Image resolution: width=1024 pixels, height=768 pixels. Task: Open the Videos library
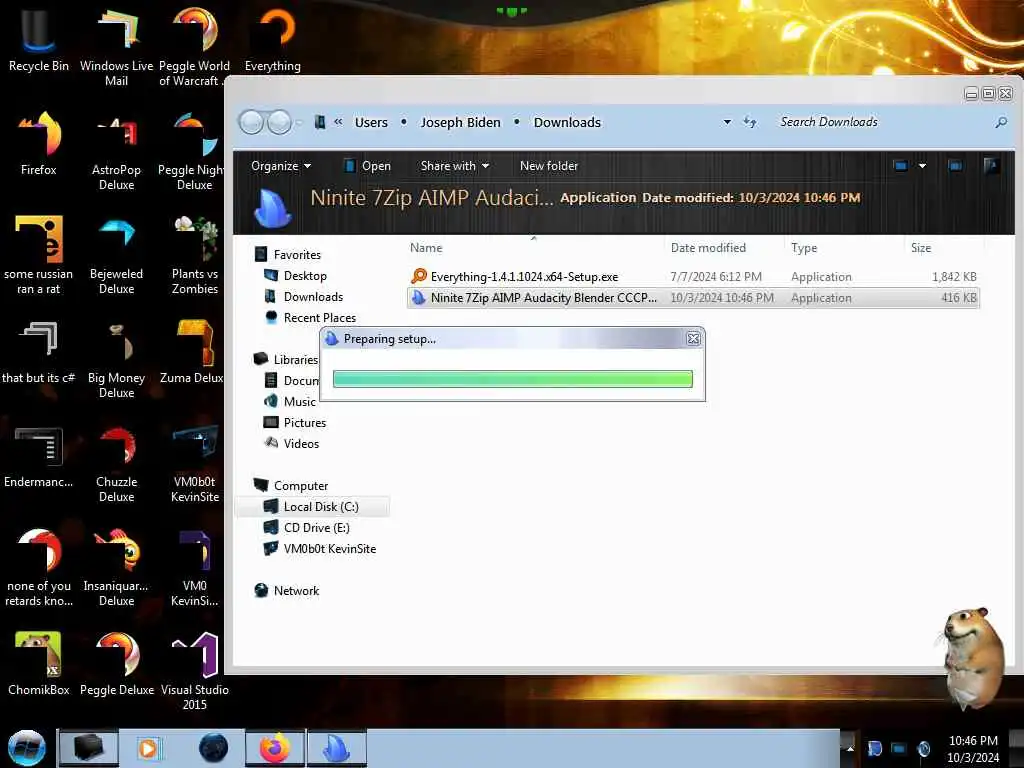pyautogui.click(x=292, y=443)
